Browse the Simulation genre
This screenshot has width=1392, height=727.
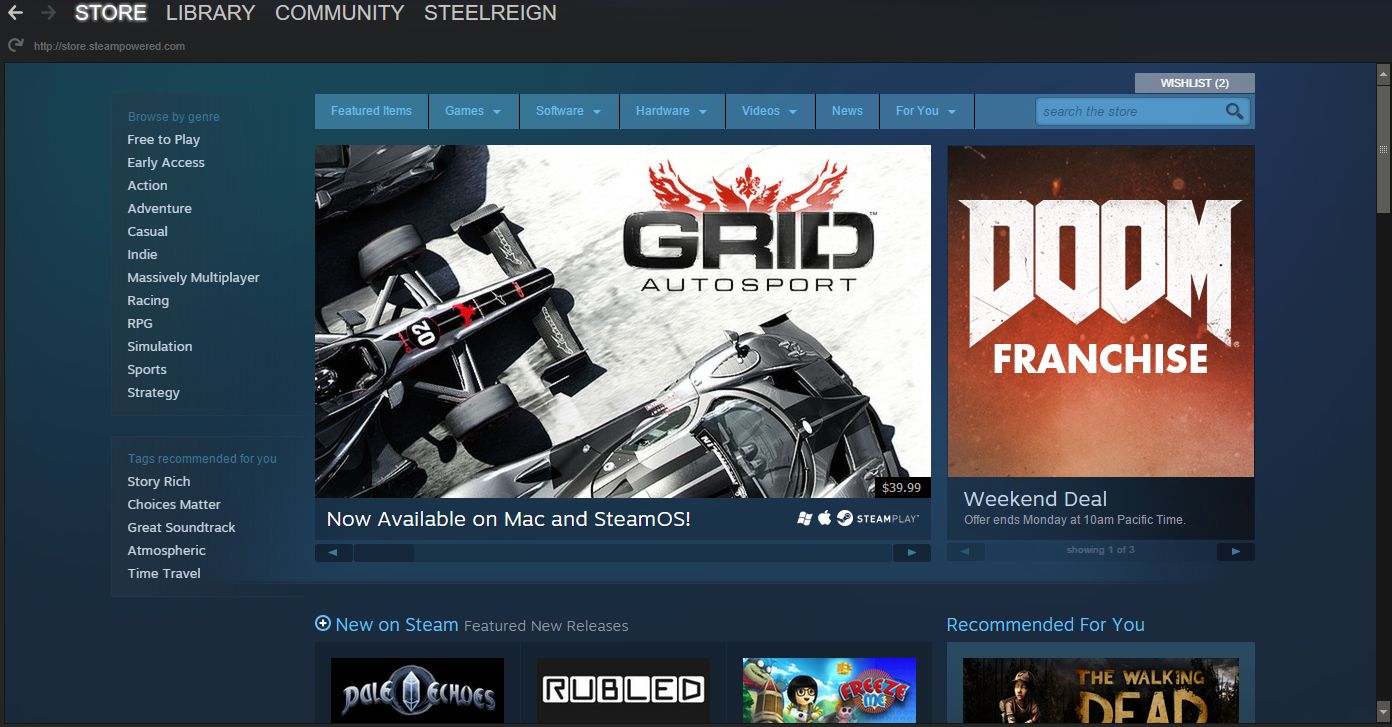159,346
